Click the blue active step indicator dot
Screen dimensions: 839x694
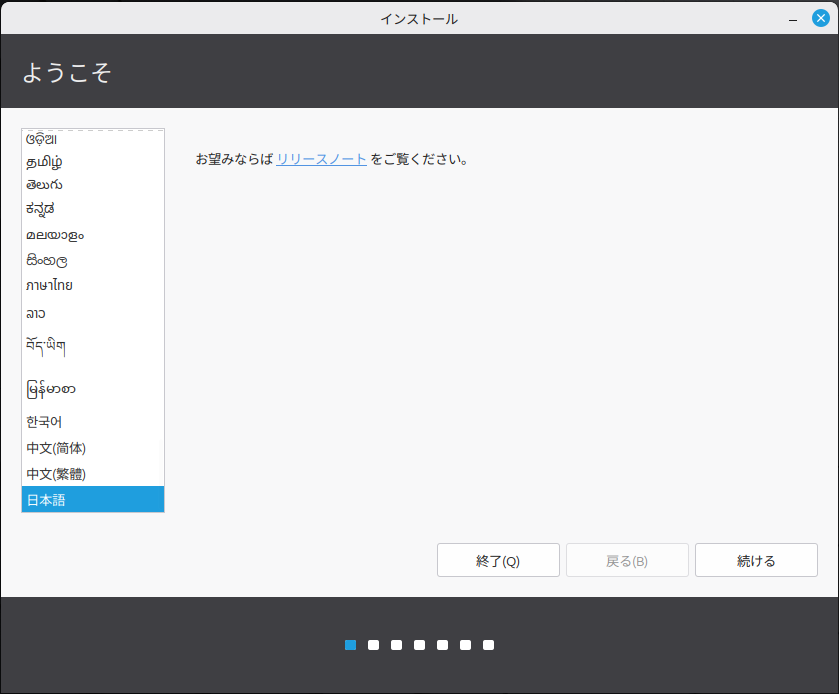pos(350,645)
